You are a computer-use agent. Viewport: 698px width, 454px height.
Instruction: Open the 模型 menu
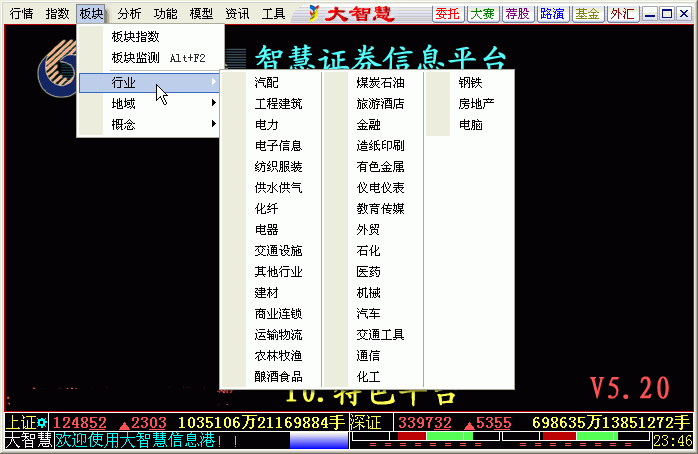click(x=201, y=14)
